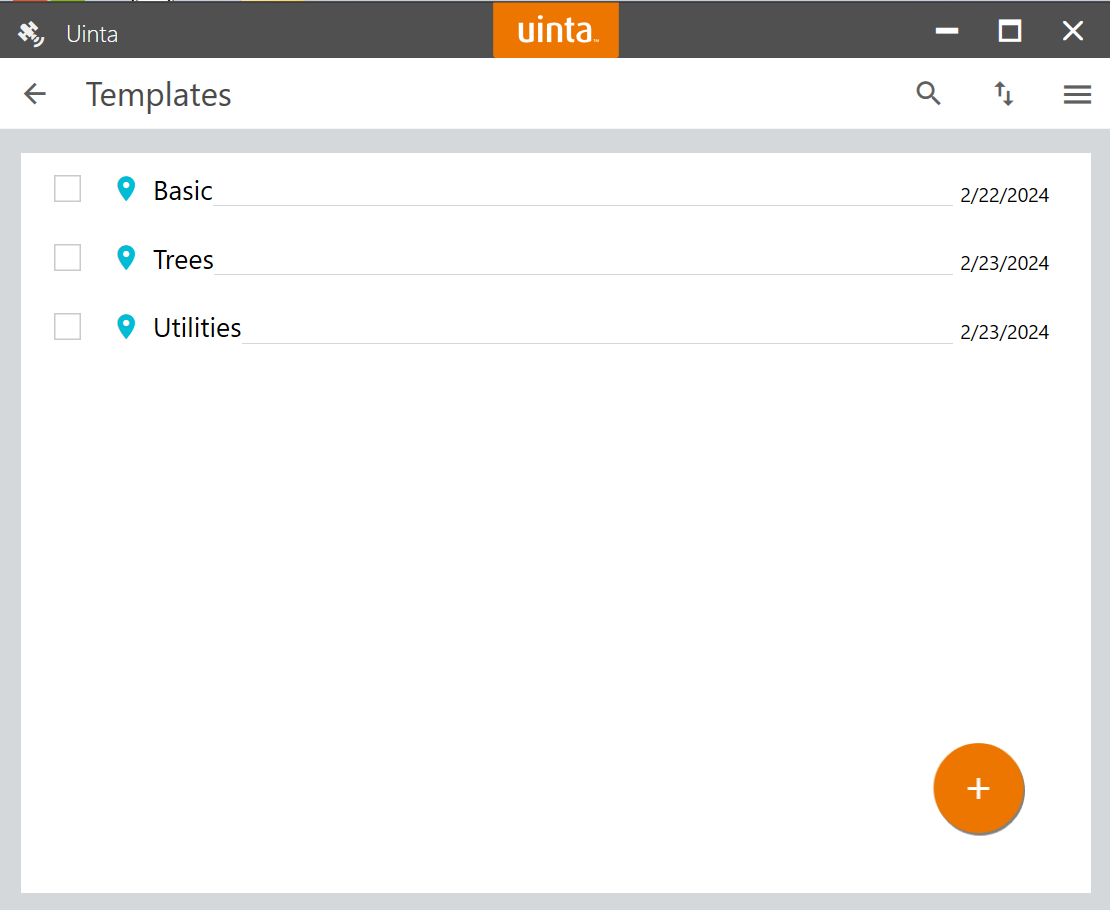1110x910 pixels.
Task: Click the Uinta satellite app icon
Action: (32, 33)
